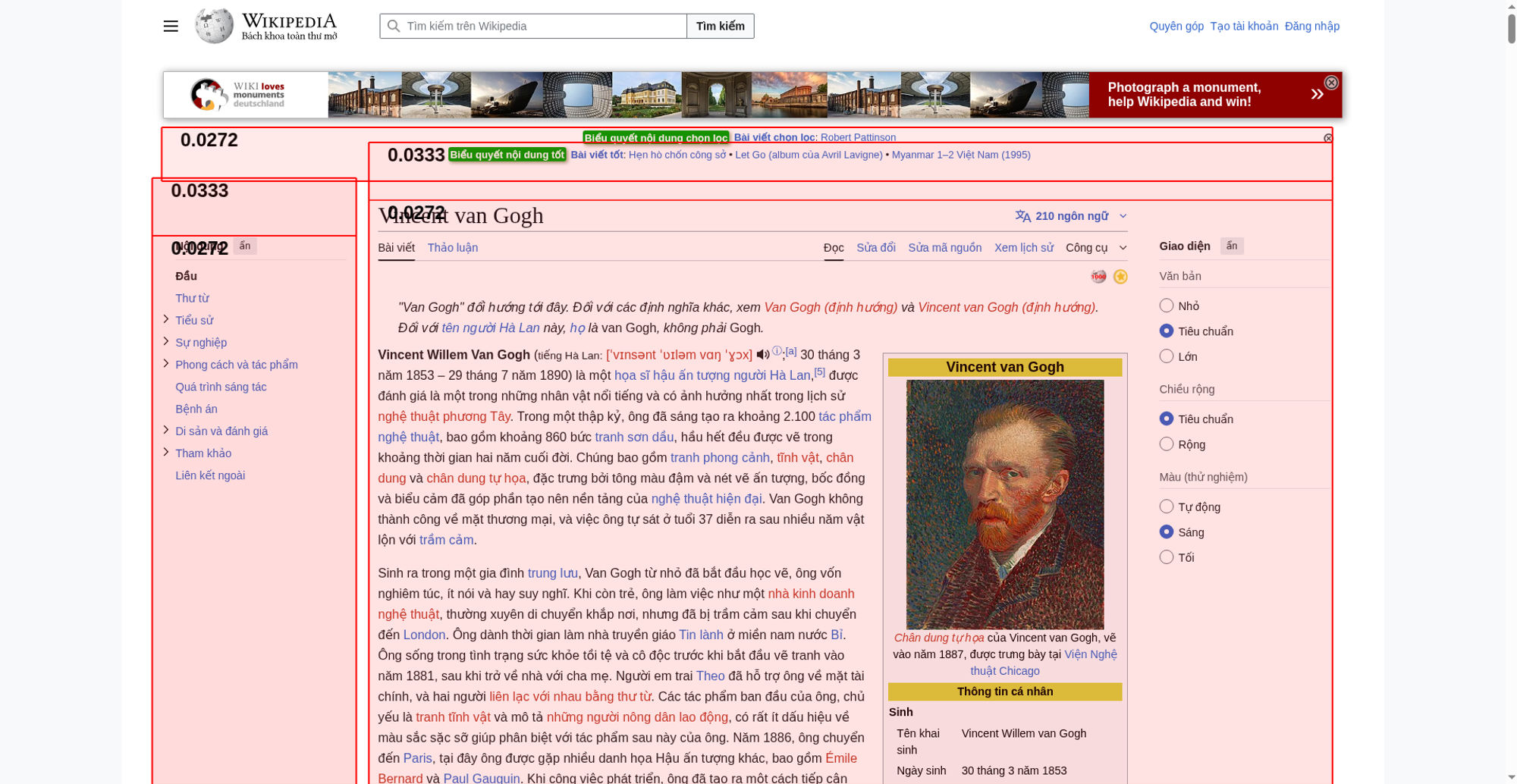1517x784 pixels.
Task: Jump to Liên kết ngoài section
Action: 210,475
